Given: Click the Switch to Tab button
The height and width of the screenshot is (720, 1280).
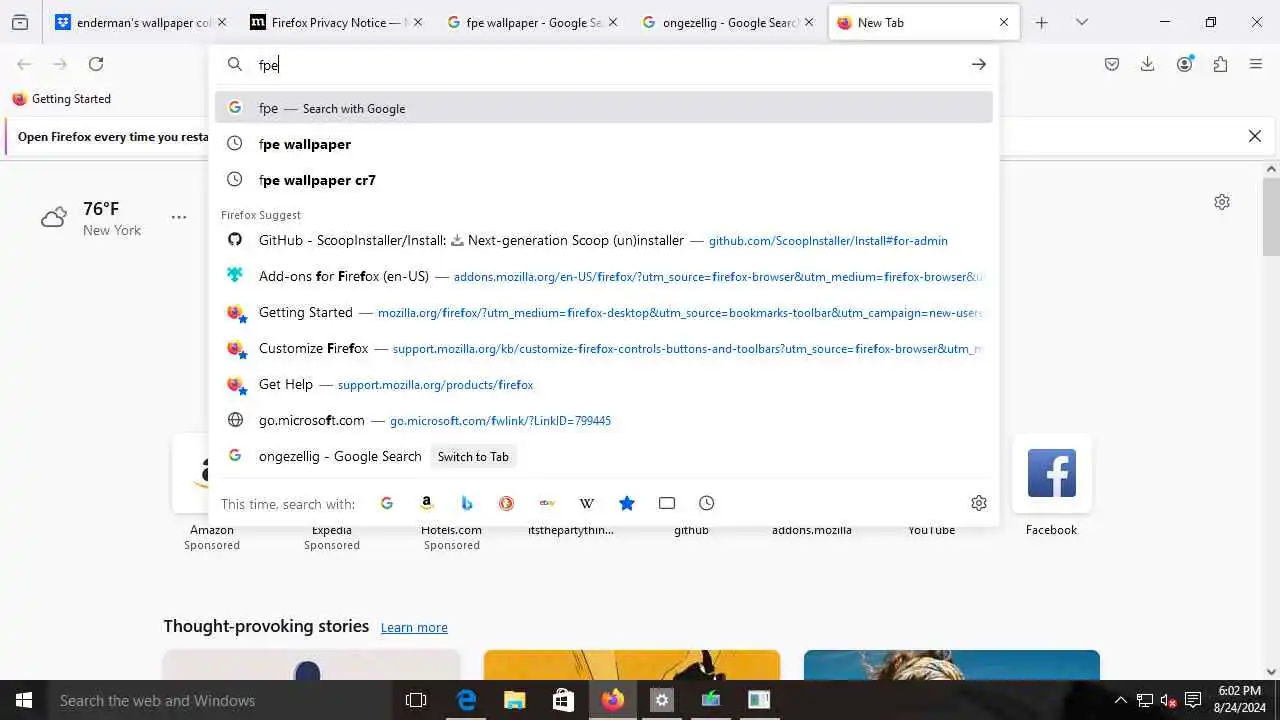Looking at the screenshot, I should 473,456.
